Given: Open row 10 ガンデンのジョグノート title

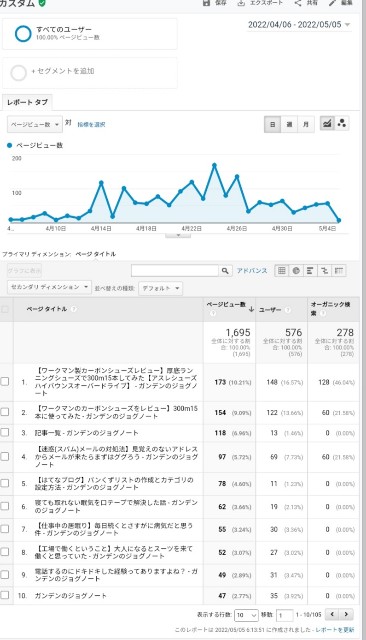Looking at the screenshot, I should click(71, 596).
